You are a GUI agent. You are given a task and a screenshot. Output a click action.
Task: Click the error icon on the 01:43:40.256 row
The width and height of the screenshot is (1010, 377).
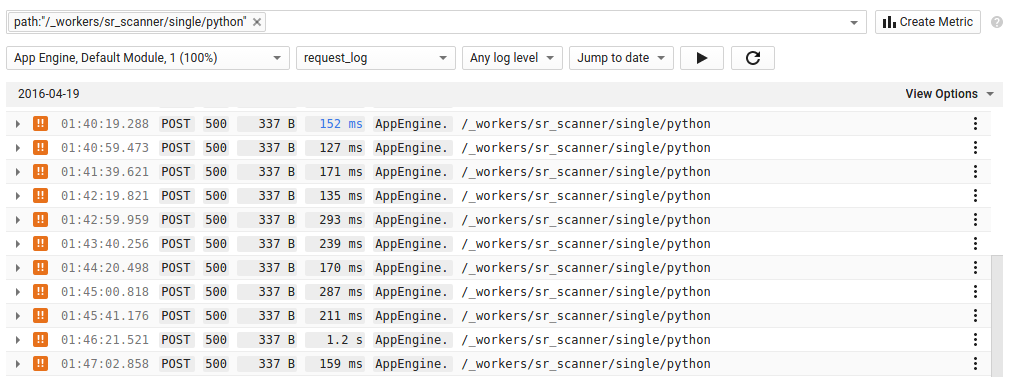pos(41,244)
